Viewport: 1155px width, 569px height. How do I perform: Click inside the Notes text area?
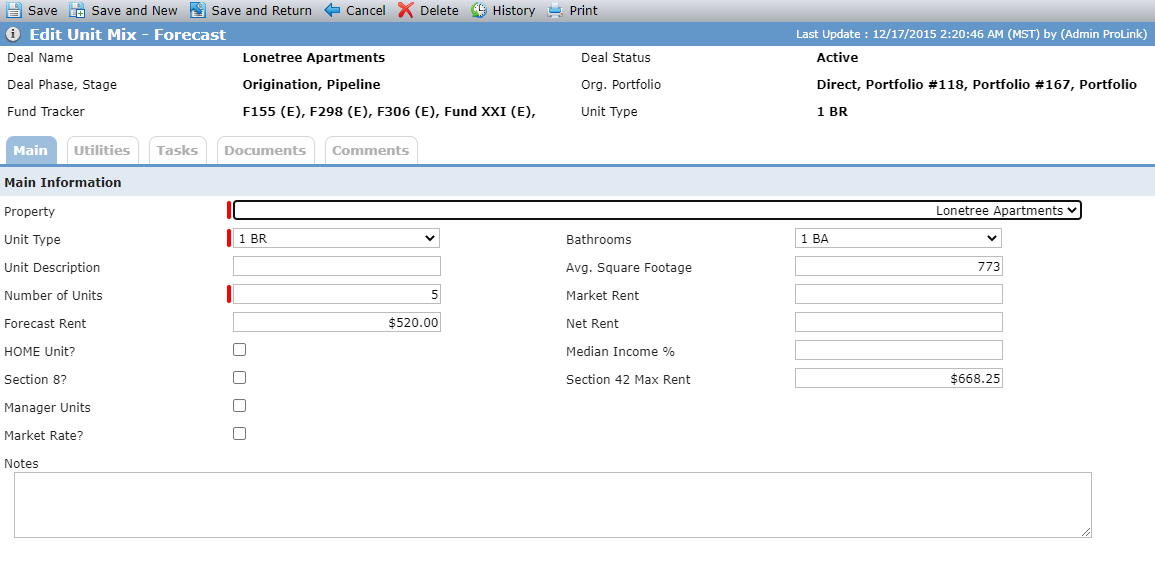click(x=552, y=505)
